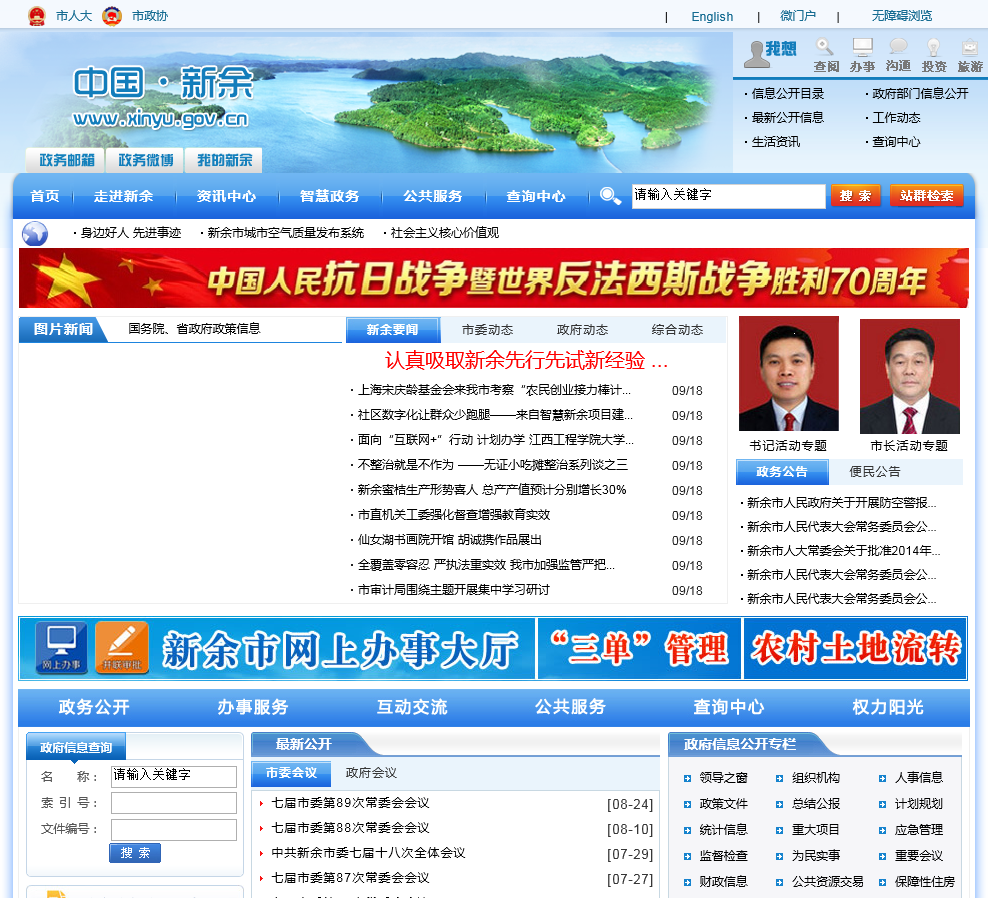Open the 市长活动专题 portrait photo

click(909, 376)
